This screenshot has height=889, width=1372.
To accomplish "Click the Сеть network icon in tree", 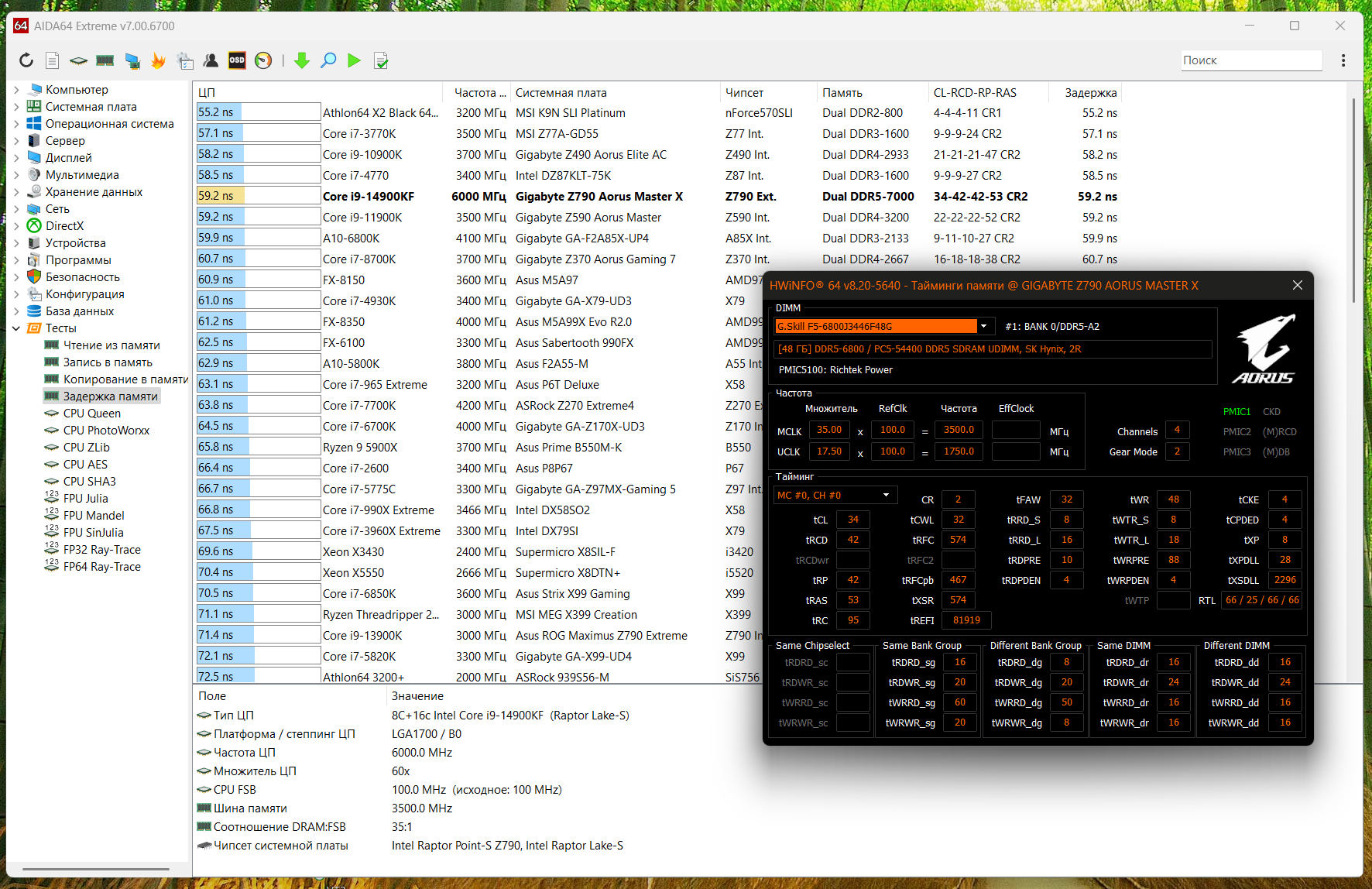I will click(x=34, y=209).
